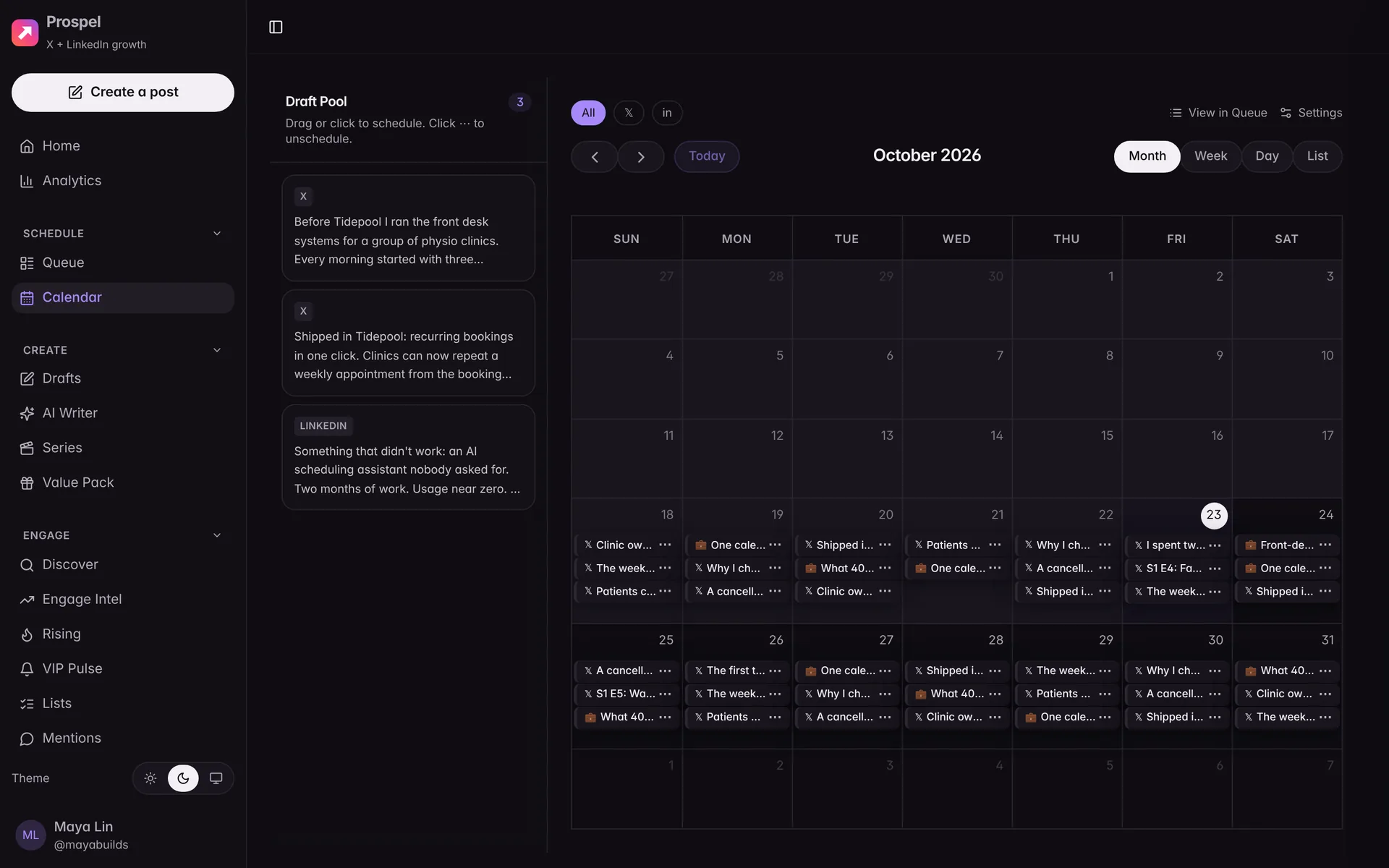Open Analytics page
Screen dimensions: 1389x868
click(x=123, y=181)
